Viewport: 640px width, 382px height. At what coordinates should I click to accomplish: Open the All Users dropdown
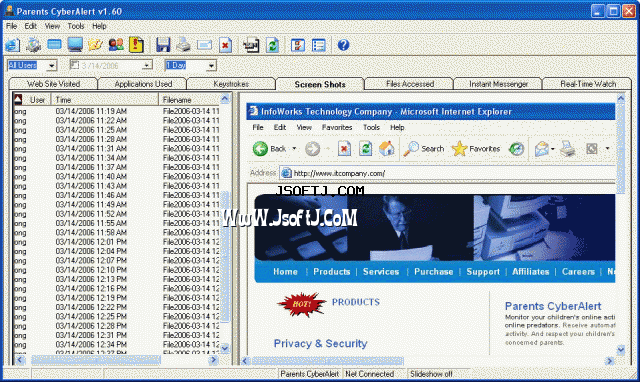(x=52, y=65)
